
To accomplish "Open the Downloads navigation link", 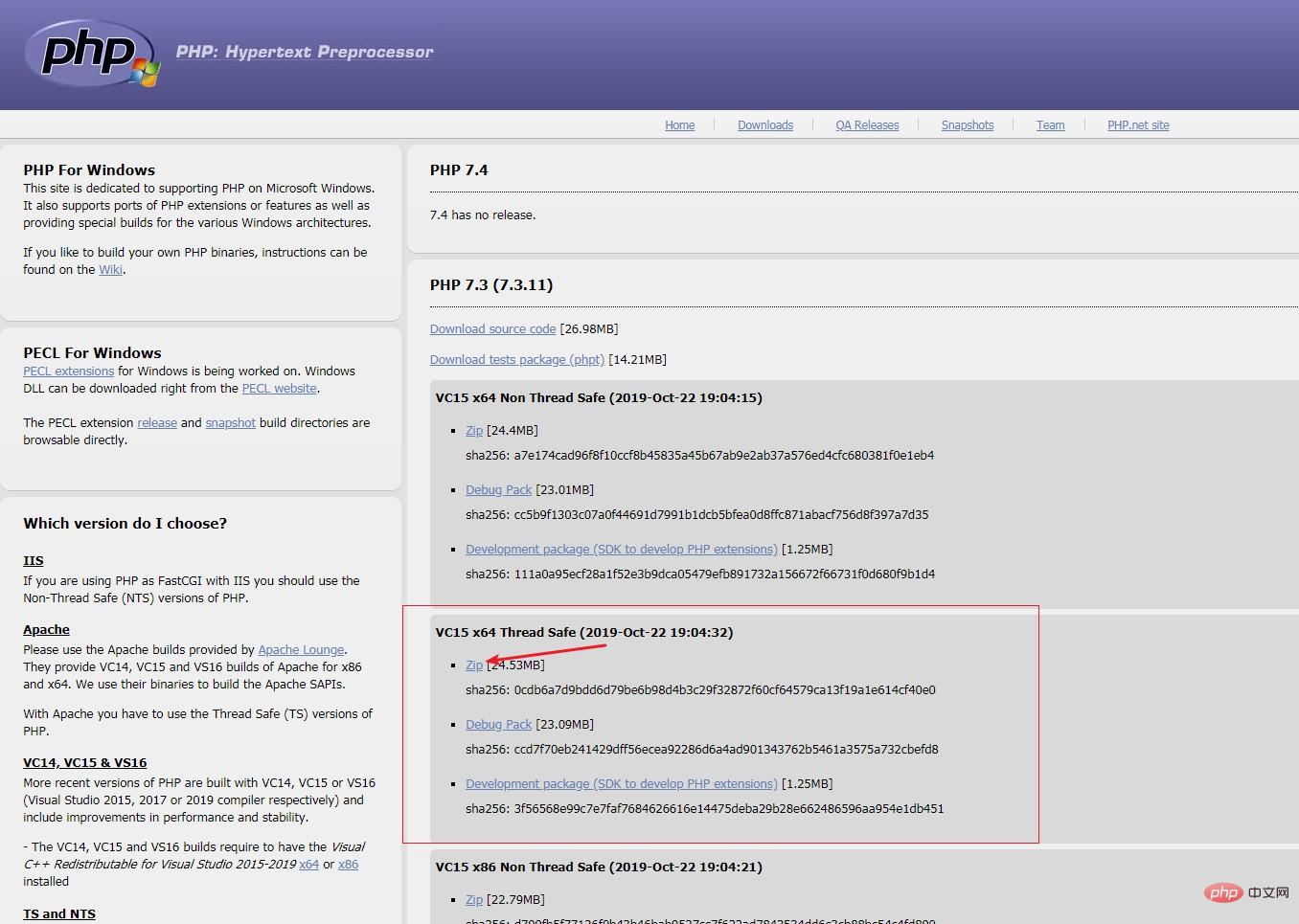I will (765, 125).
